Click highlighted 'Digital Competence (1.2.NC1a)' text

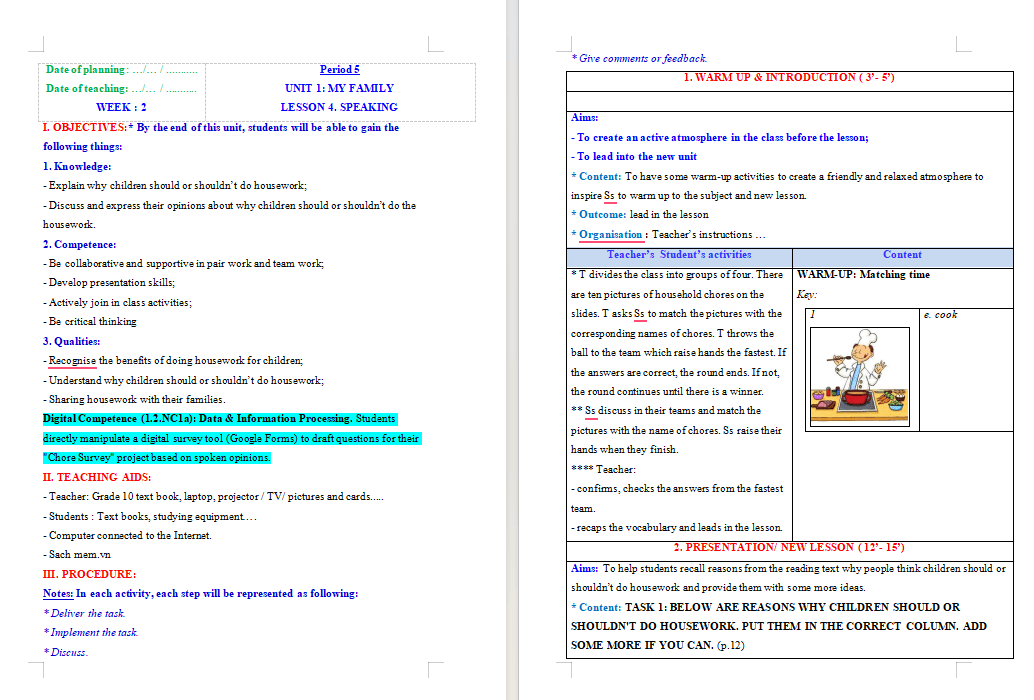click(119, 419)
